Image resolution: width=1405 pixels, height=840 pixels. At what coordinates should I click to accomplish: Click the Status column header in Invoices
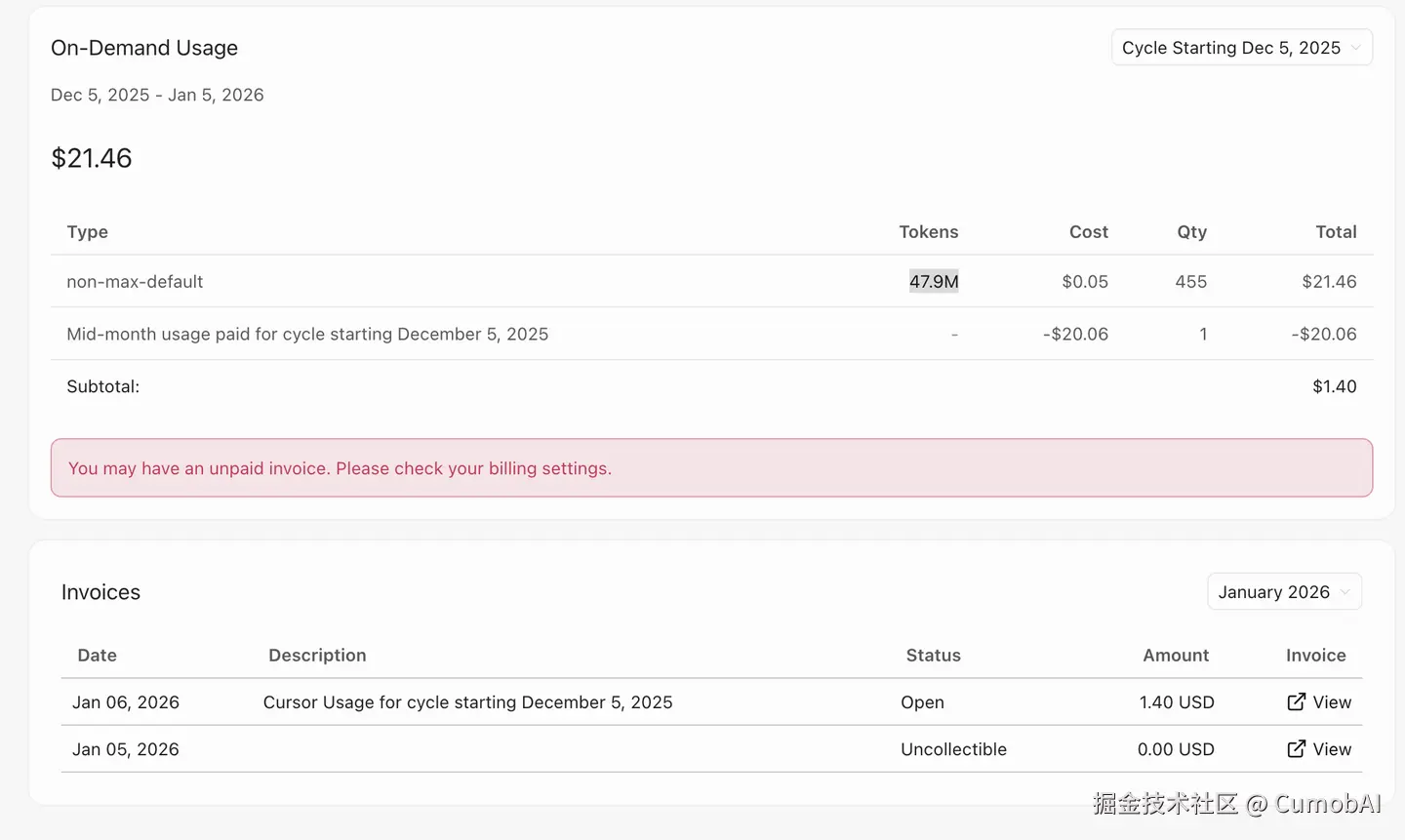[x=933, y=656]
